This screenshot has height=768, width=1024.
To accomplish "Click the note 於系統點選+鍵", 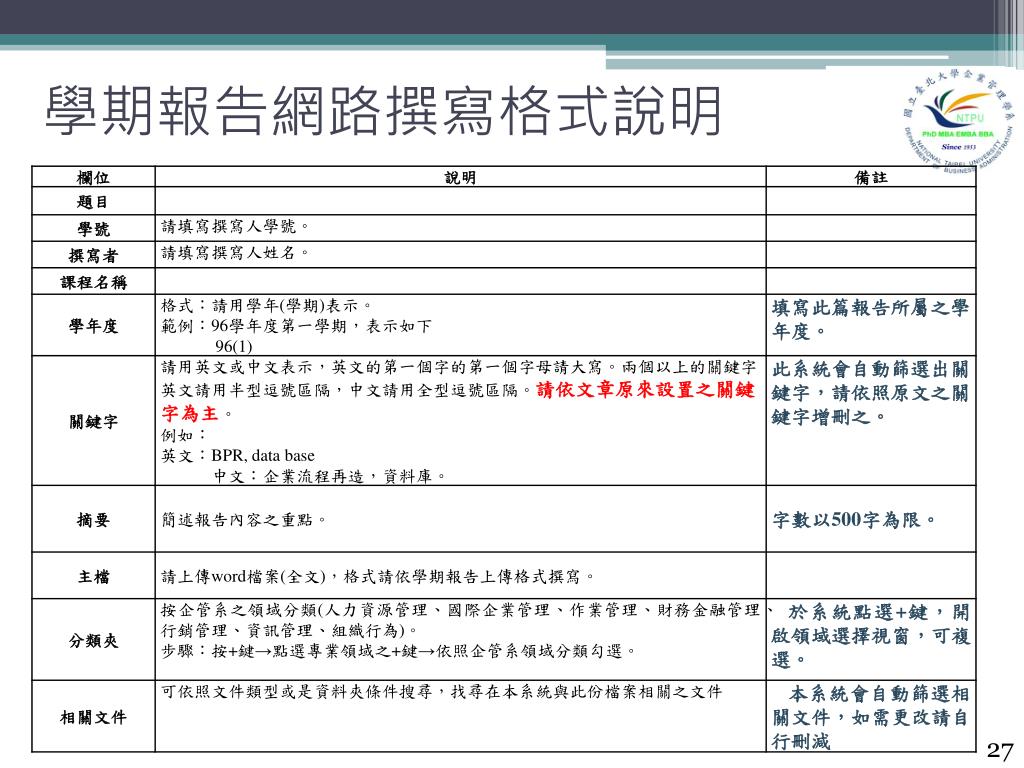I will (870, 636).
